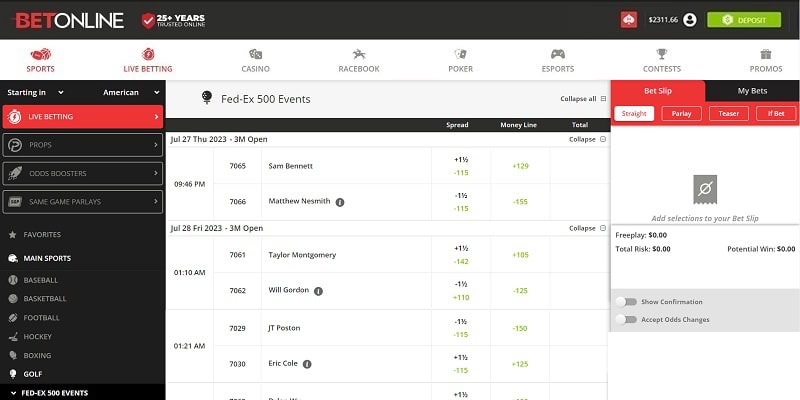800x400 pixels.
Task: Click the empty bet slip icon
Action: pyautogui.click(x=705, y=190)
